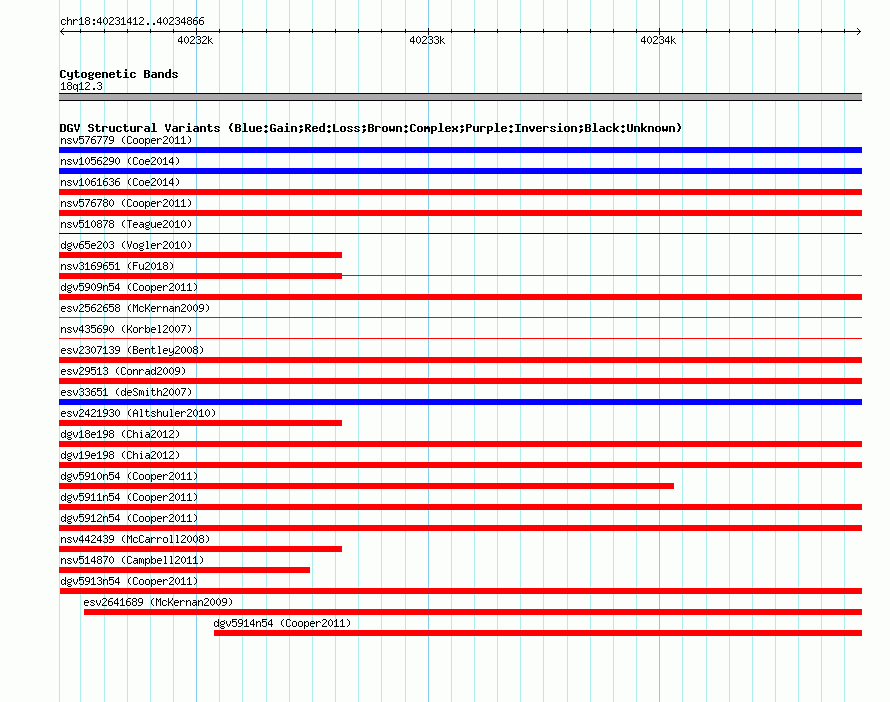Select nsv510878 (Teague2010) variant label
Viewport: 890px width, 702px height.
coord(126,224)
